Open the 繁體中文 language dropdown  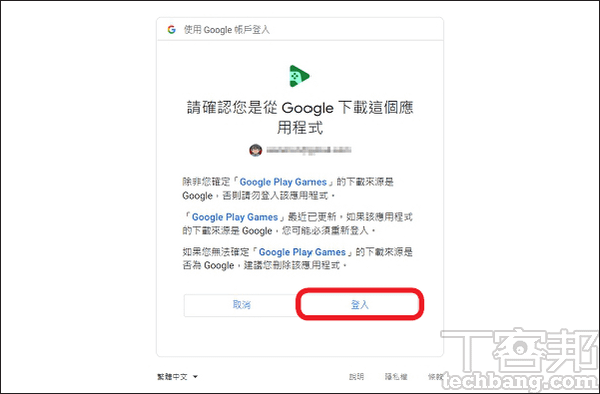coord(178,377)
